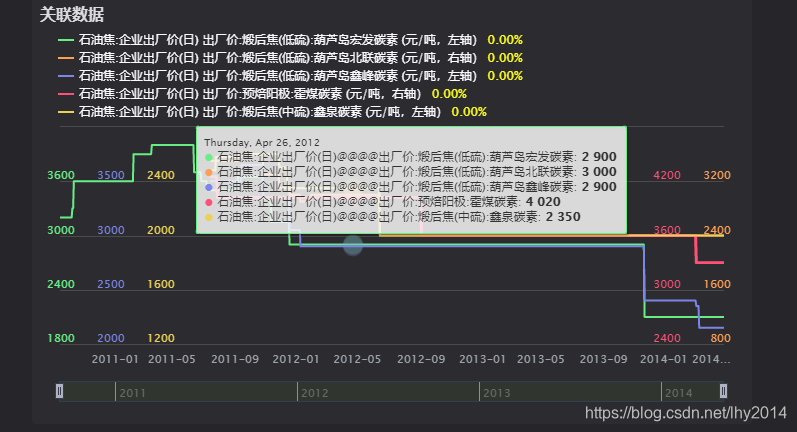Click the 2013-05 x-axis label

coord(541,359)
